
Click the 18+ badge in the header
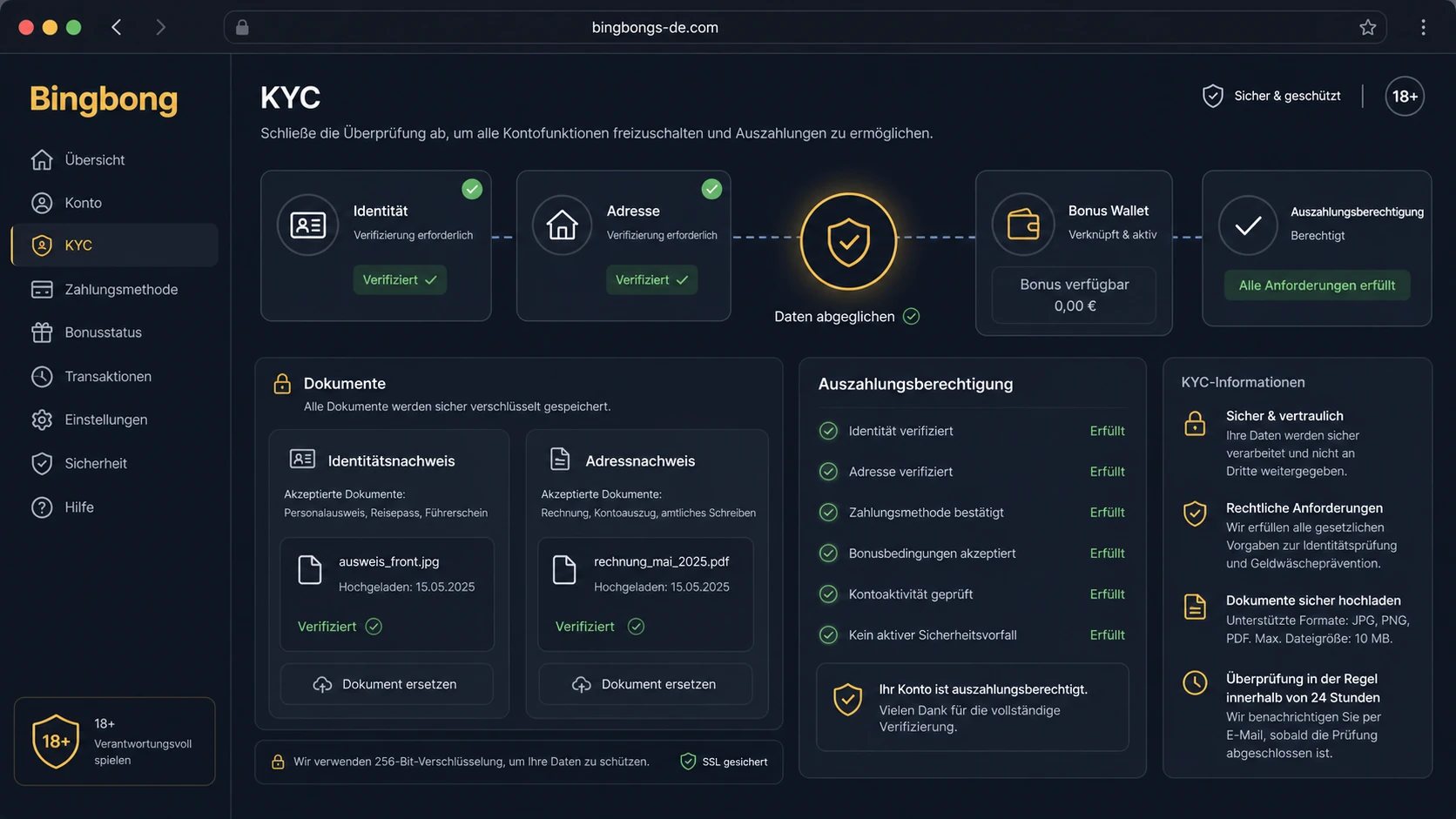[x=1405, y=97]
